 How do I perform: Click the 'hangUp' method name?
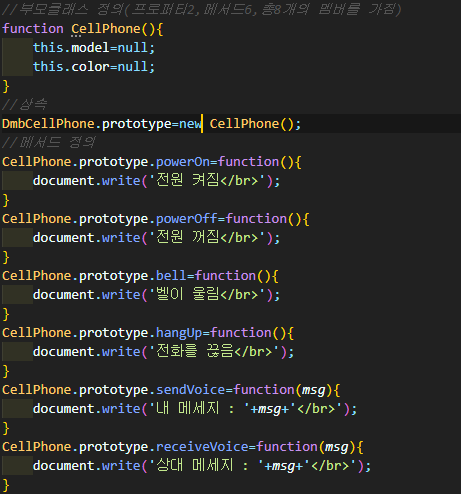tap(179, 333)
